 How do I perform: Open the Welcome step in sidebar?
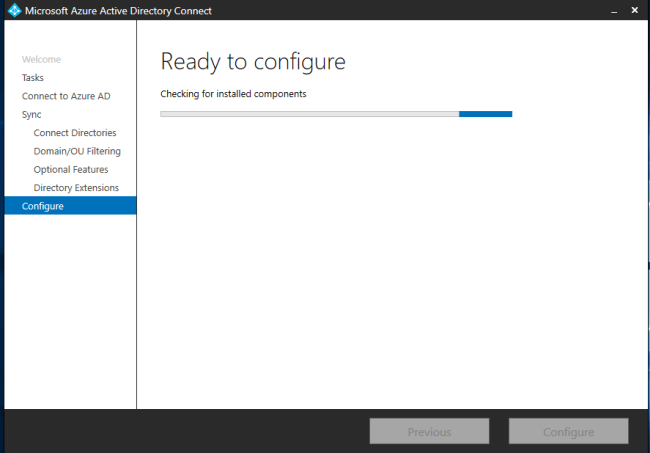coord(41,59)
